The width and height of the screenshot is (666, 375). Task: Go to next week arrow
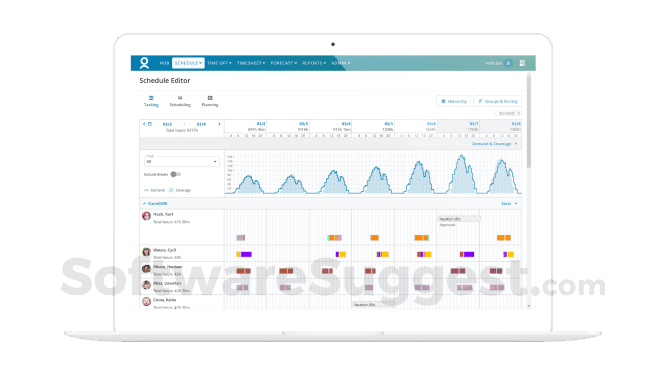pyautogui.click(x=219, y=124)
